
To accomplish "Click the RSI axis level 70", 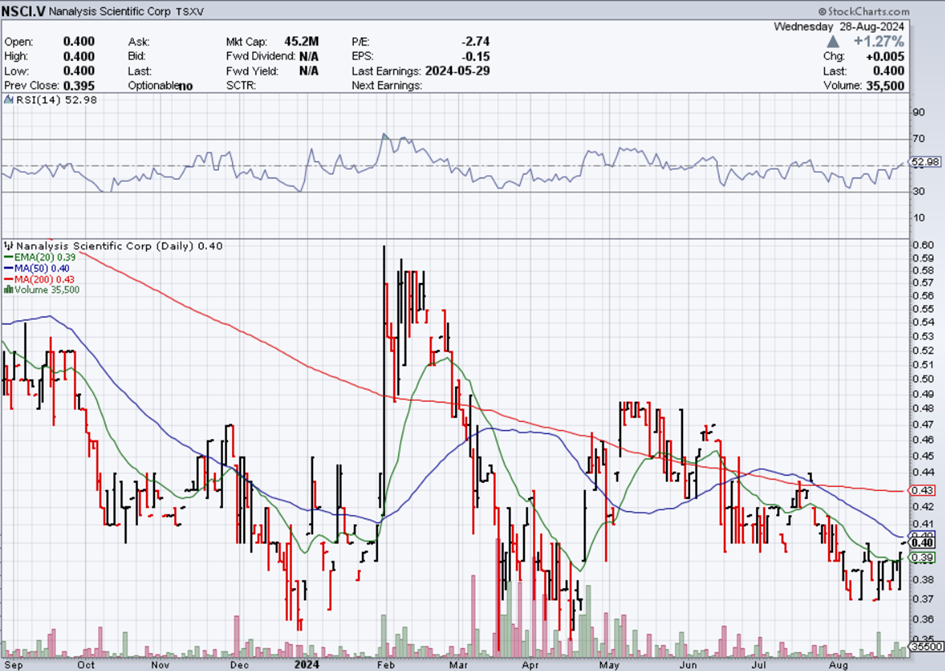I will (x=918, y=139).
